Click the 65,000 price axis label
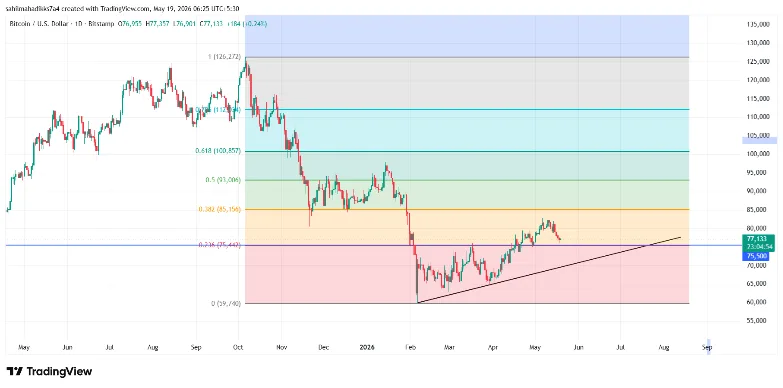Image resolution: width=783 pixels, height=388 pixels. pos(757,284)
